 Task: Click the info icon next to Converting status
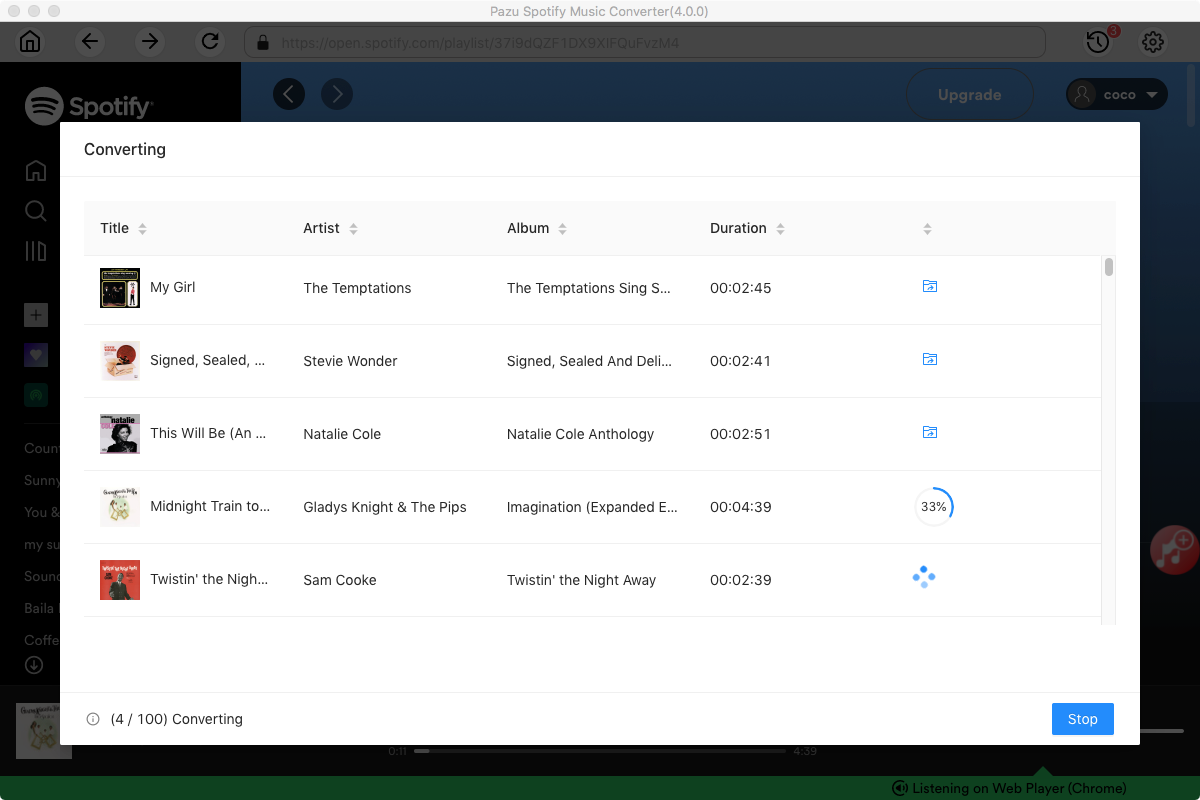pos(92,718)
